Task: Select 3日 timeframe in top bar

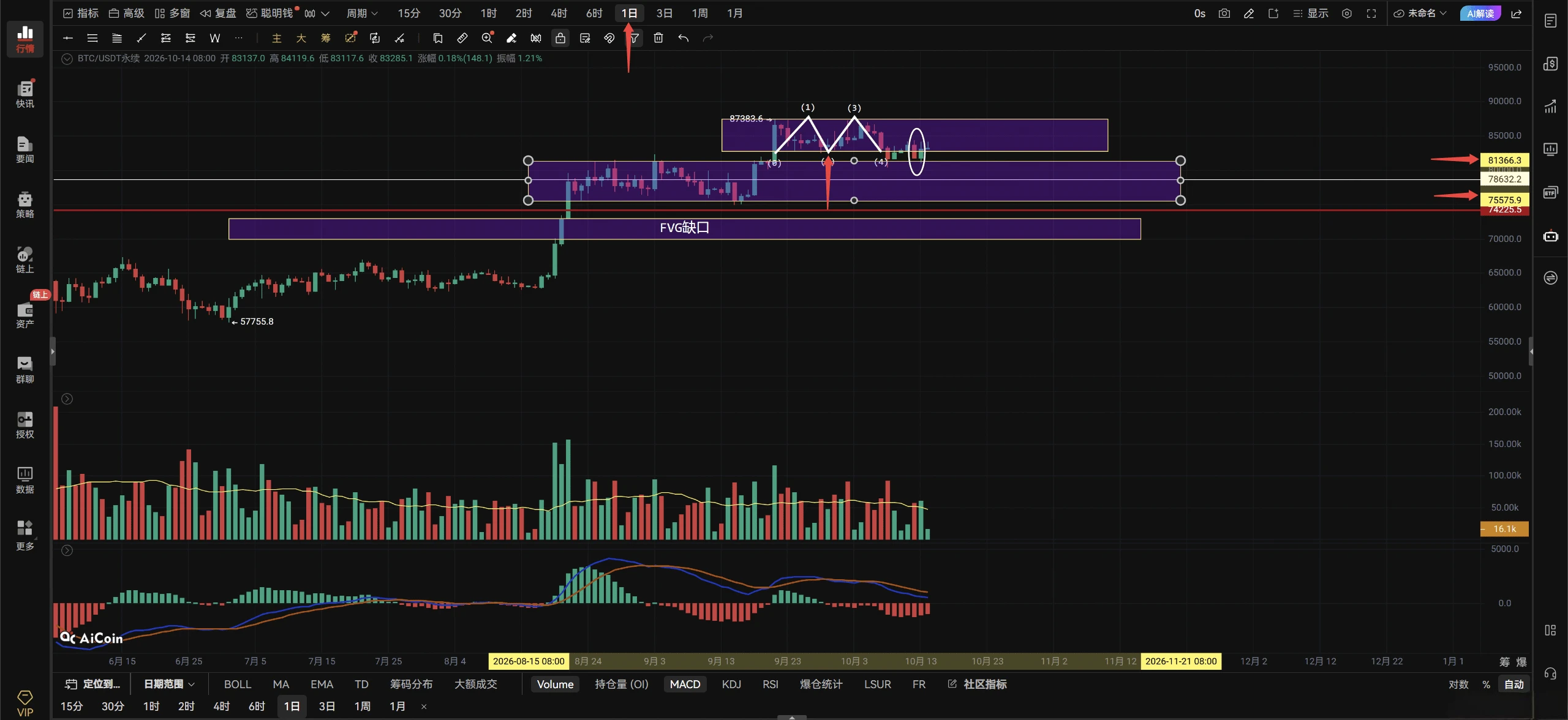Action: pyautogui.click(x=665, y=13)
